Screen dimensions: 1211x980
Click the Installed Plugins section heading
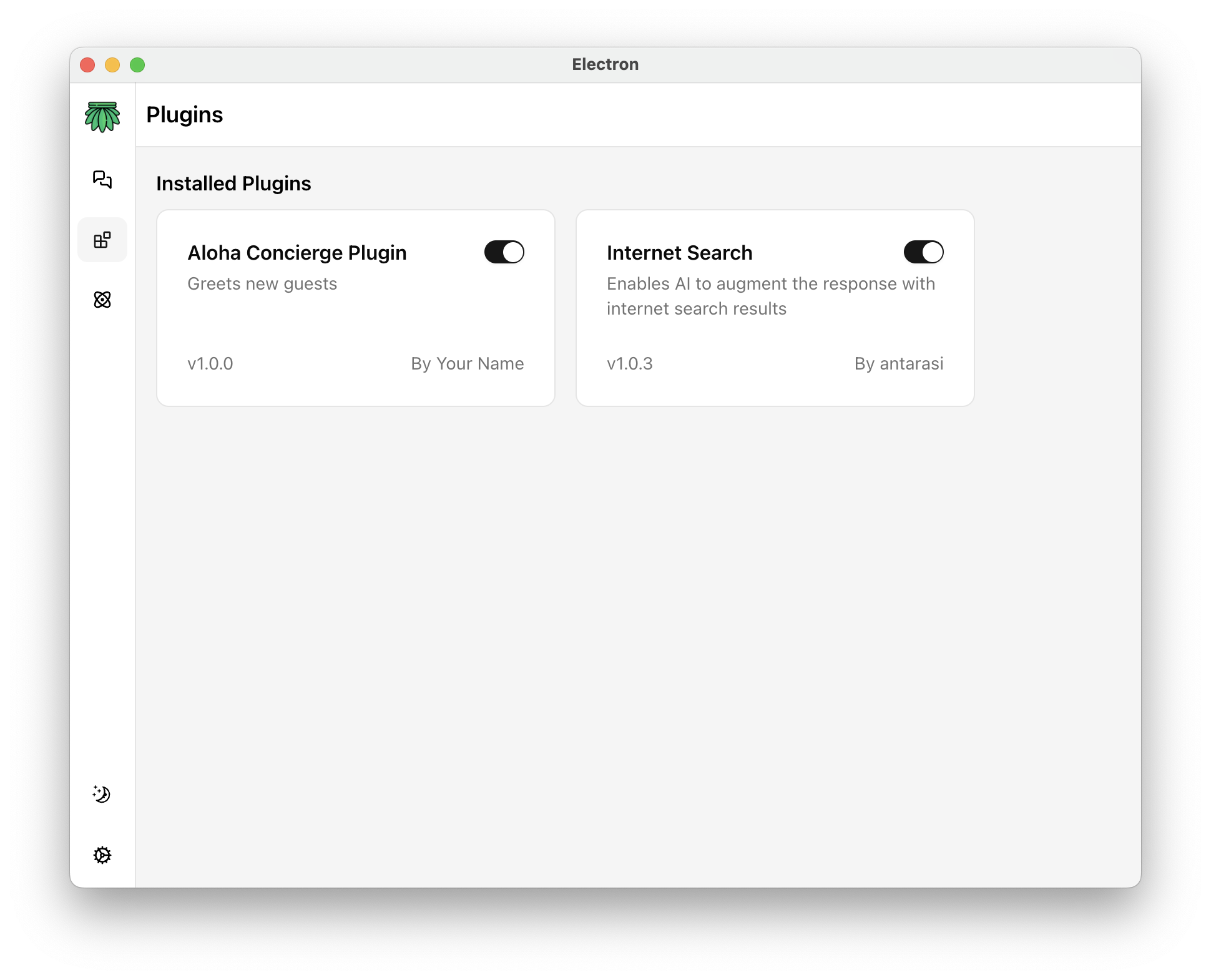tap(233, 184)
